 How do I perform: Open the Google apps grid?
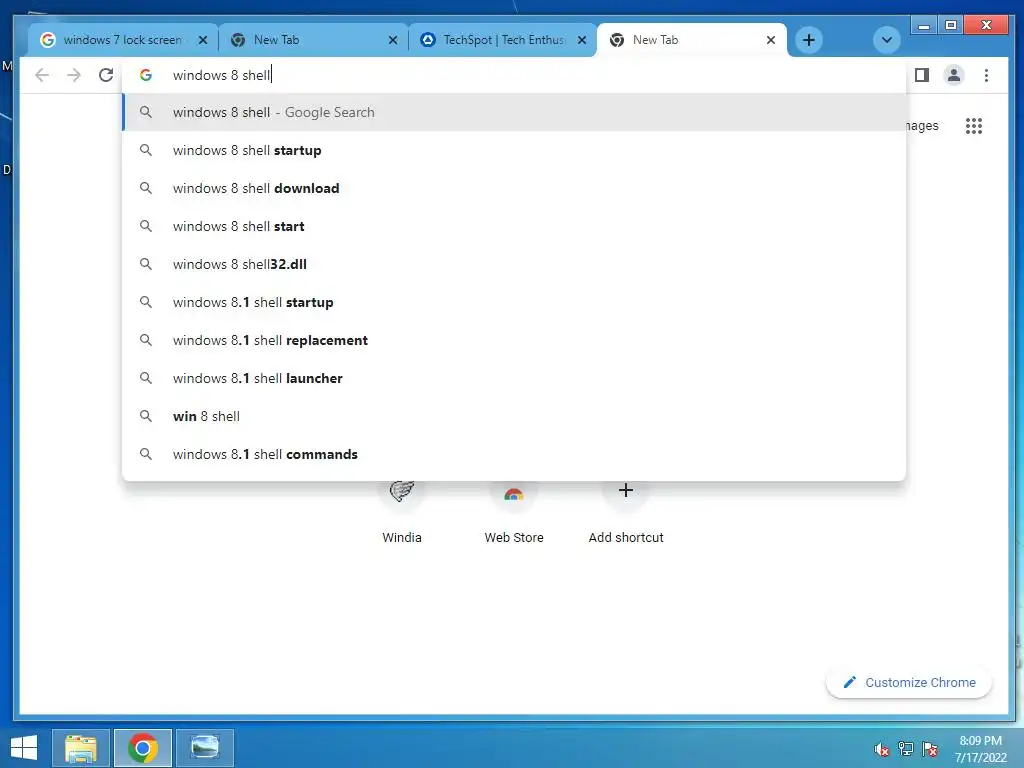[974, 125]
